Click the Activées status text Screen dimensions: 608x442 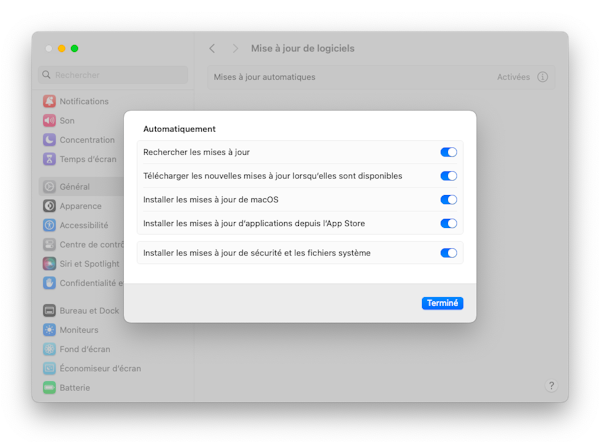(513, 77)
